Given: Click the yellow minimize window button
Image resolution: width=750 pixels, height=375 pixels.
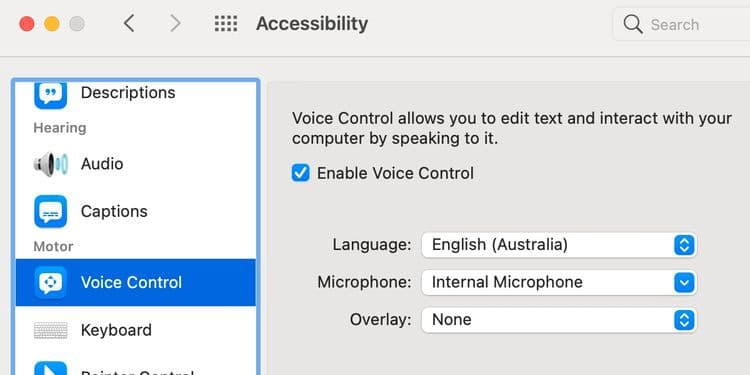Looking at the screenshot, I should coord(52,24).
